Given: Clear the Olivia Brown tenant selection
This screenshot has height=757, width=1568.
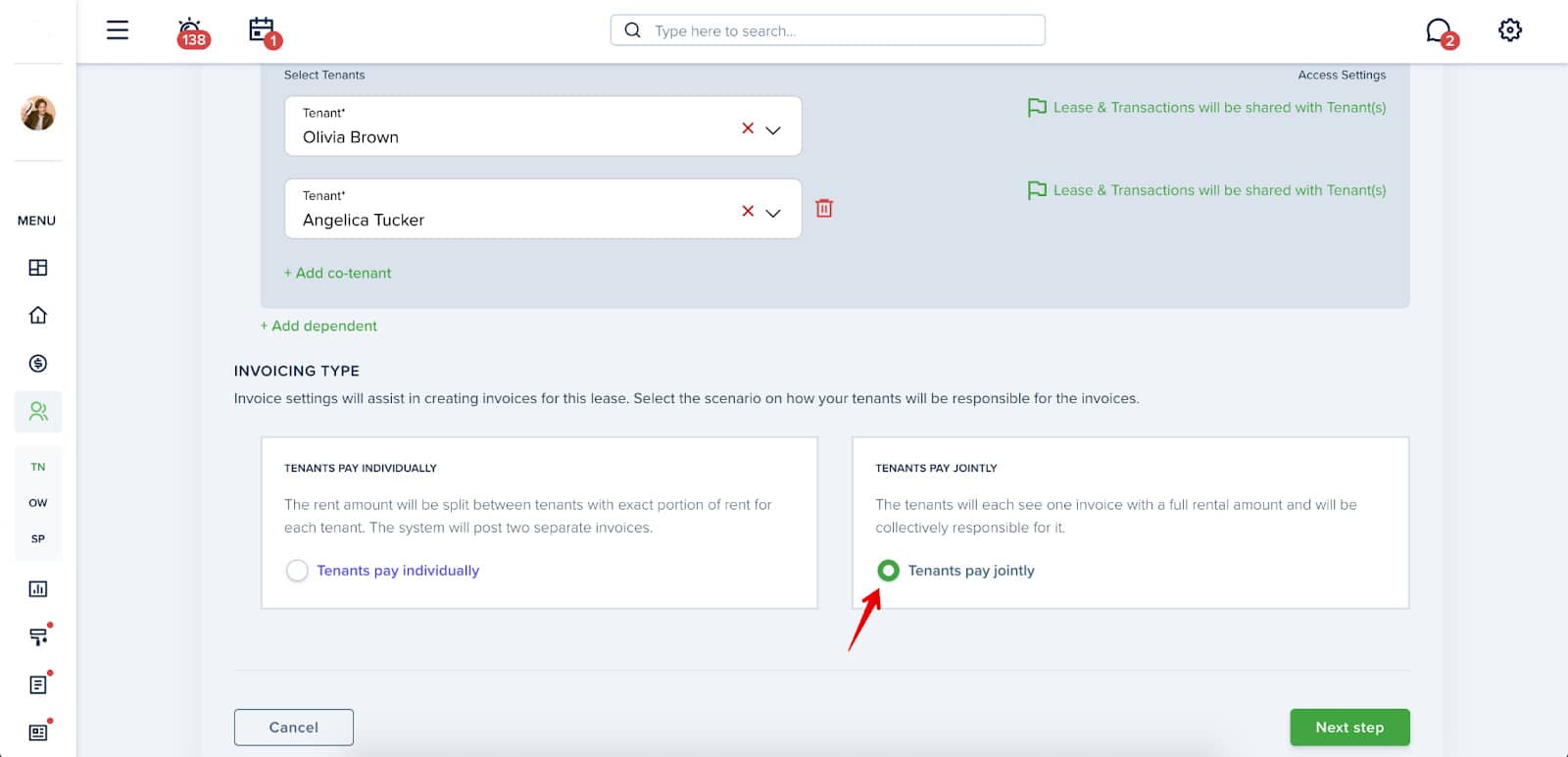Looking at the screenshot, I should tap(748, 128).
